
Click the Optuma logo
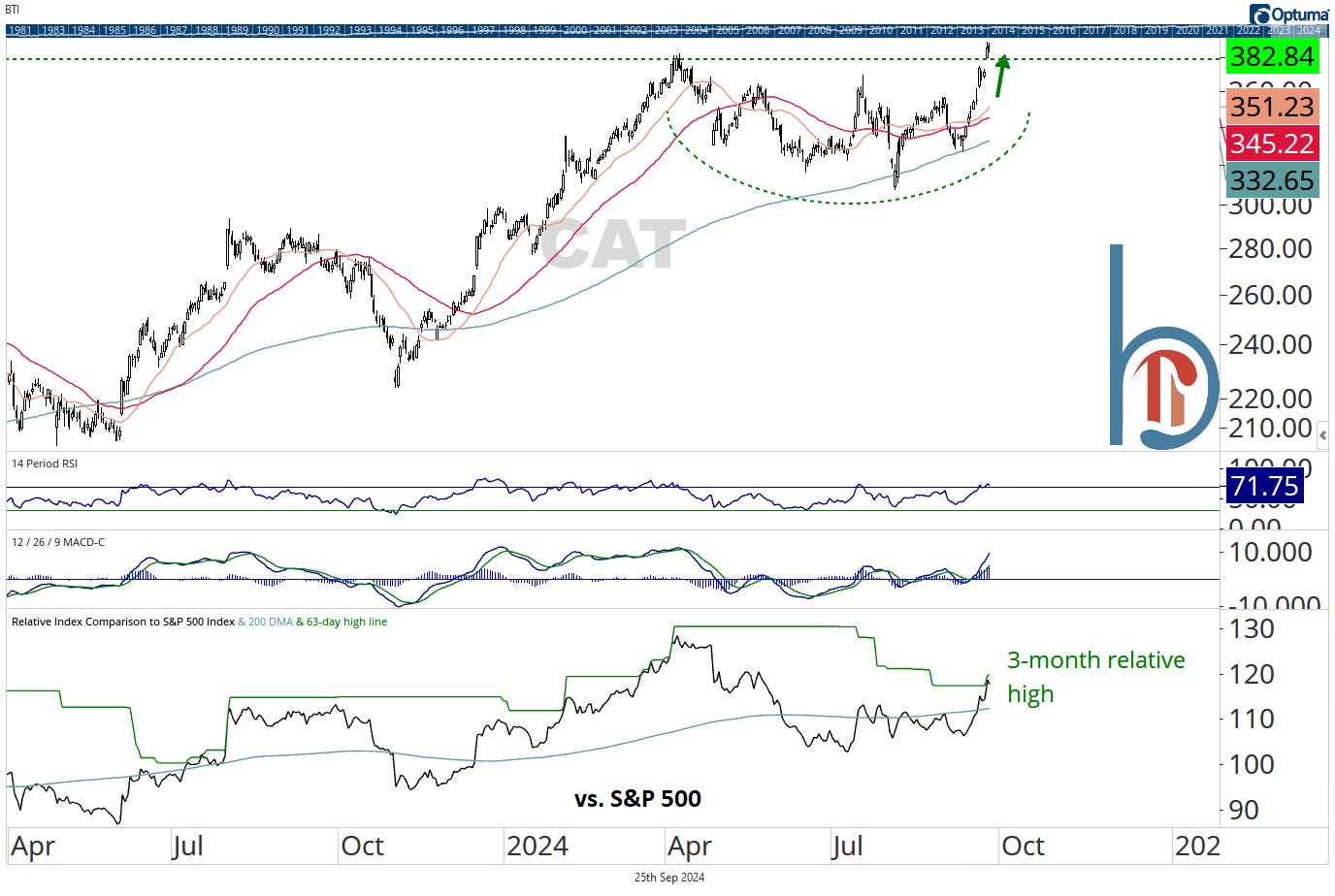point(1288,14)
